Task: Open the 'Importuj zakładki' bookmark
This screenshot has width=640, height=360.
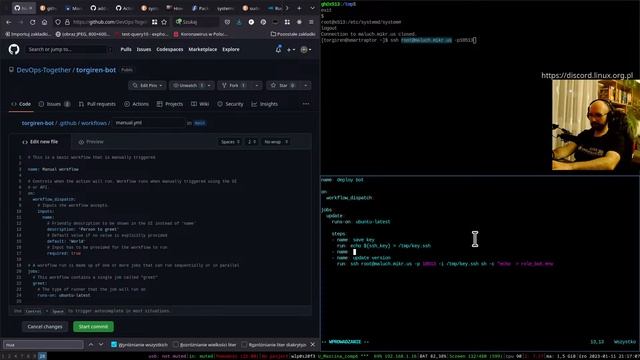Action: click(28, 34)
